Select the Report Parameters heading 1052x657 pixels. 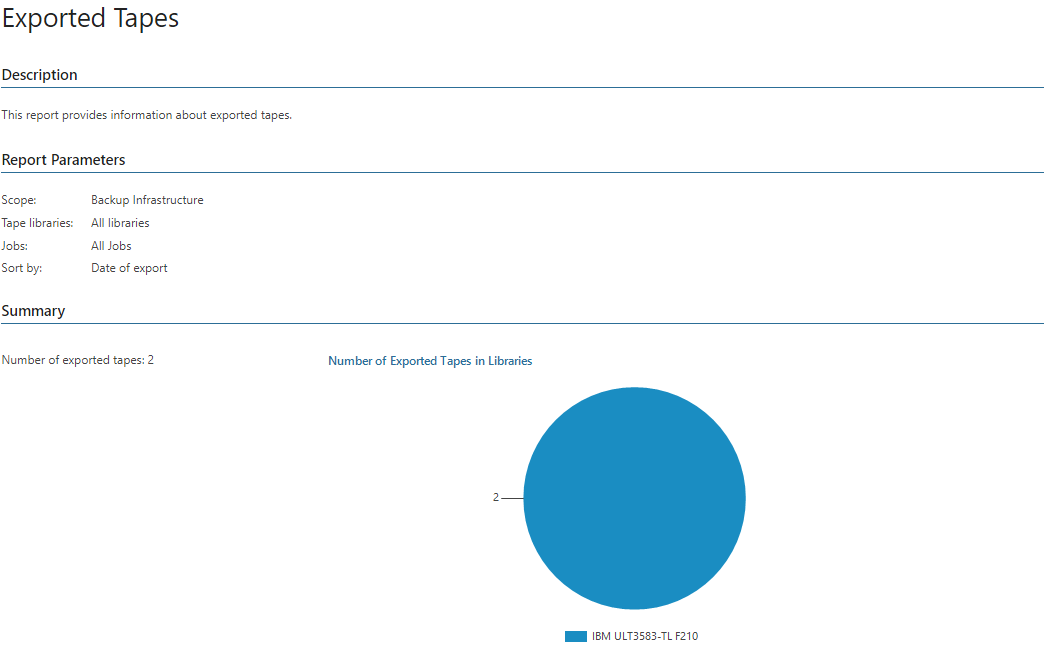pos(63,160)
